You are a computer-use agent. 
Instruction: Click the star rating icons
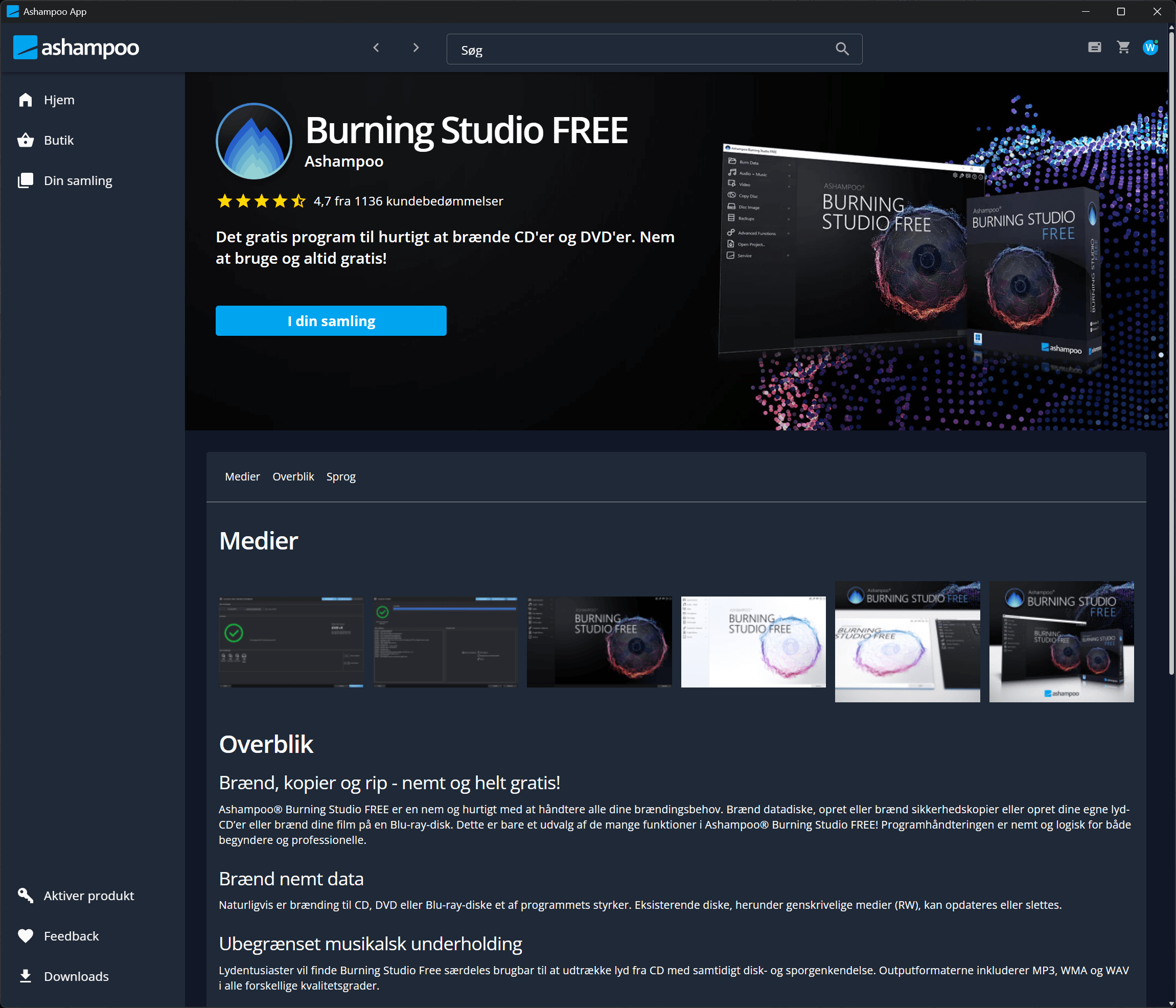(262, 201)
